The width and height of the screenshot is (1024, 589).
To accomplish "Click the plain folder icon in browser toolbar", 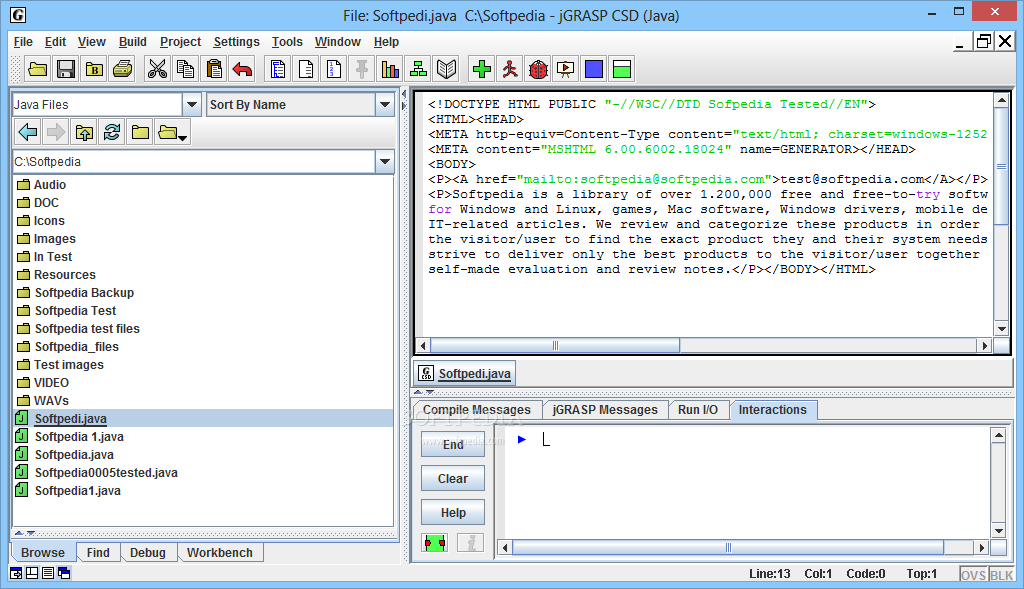I will pos(140,133).
